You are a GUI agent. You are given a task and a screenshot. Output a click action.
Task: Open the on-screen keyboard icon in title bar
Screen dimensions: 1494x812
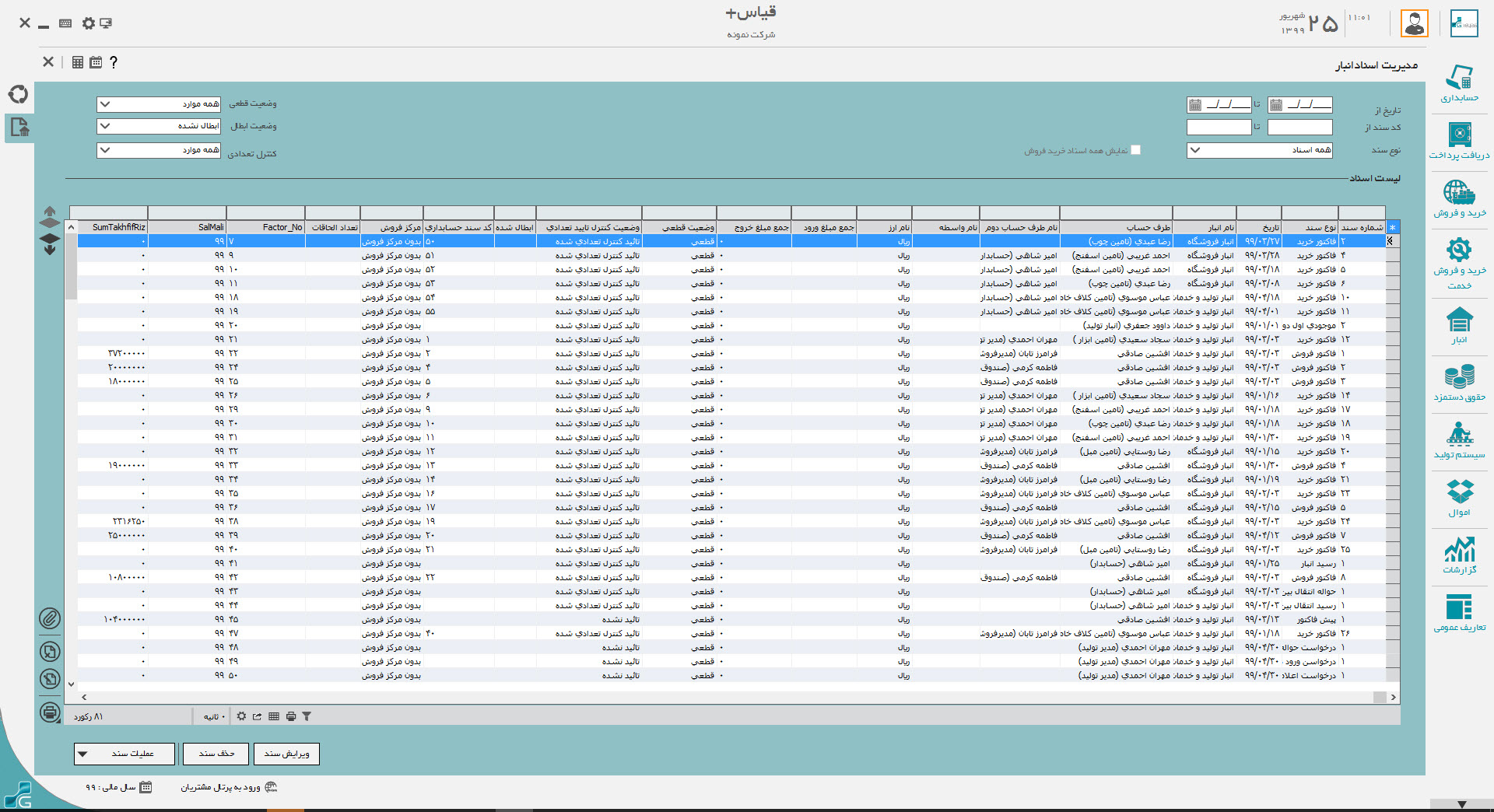[65, 23]
